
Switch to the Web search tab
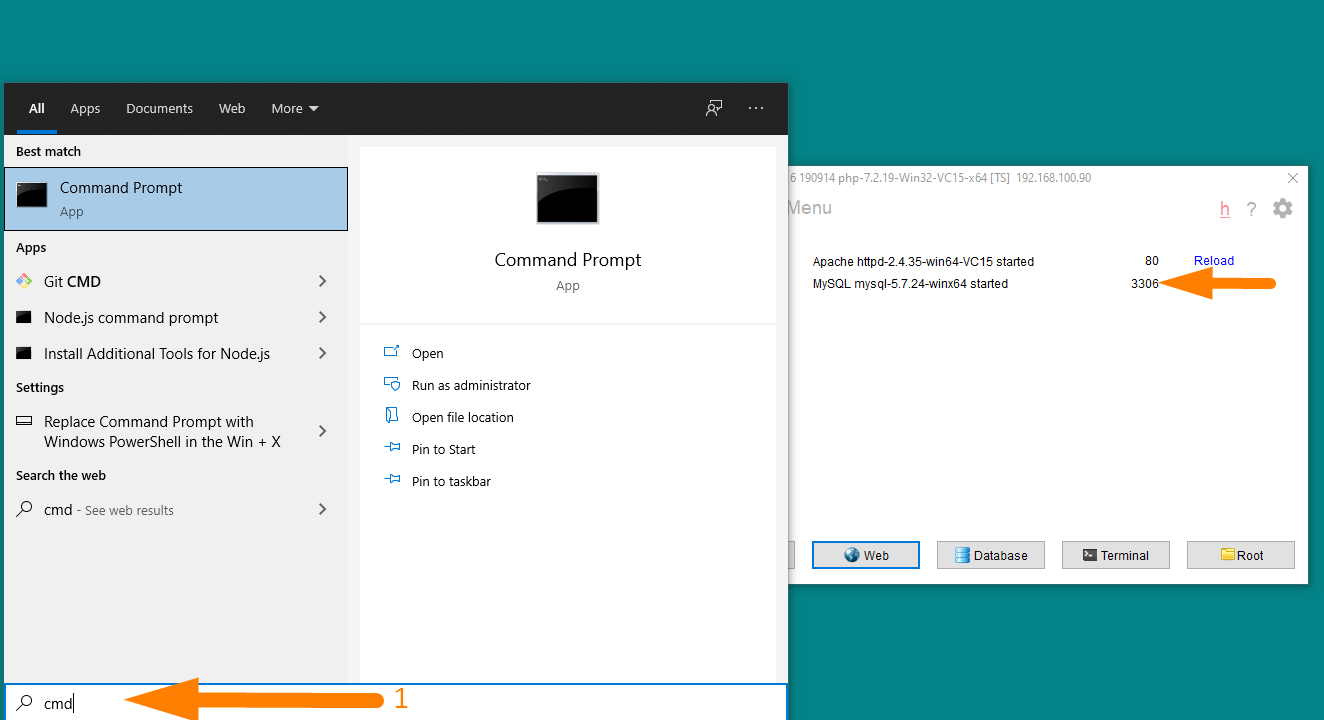(x=232, y=109)
